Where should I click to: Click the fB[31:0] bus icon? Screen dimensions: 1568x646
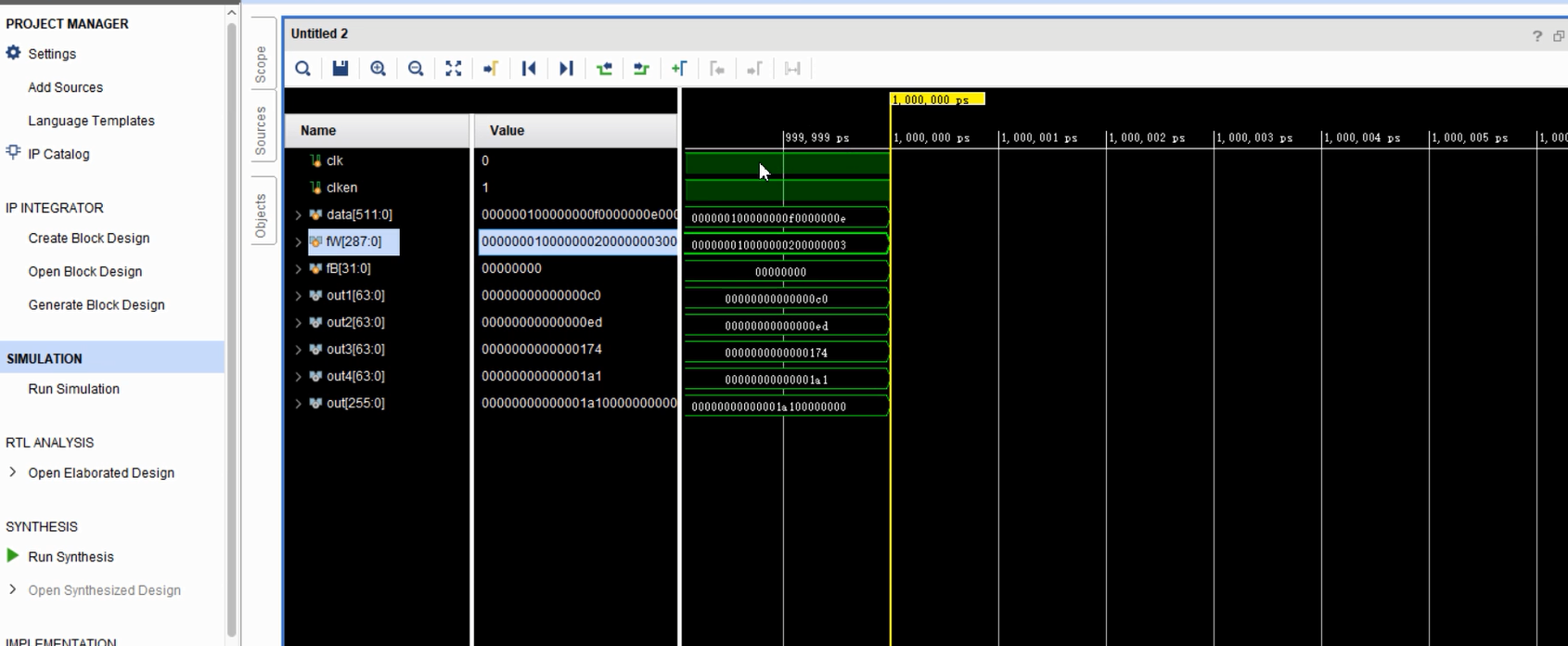[315, 268]
